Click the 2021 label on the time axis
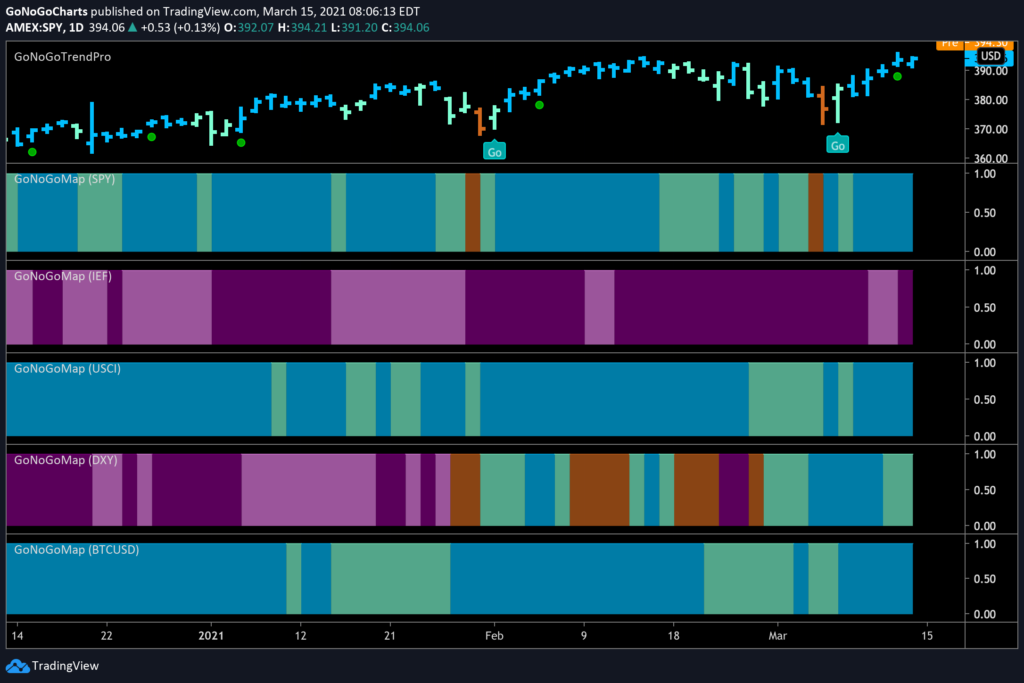The width and height of the screenshot is (1024, 683). [211, 635]
